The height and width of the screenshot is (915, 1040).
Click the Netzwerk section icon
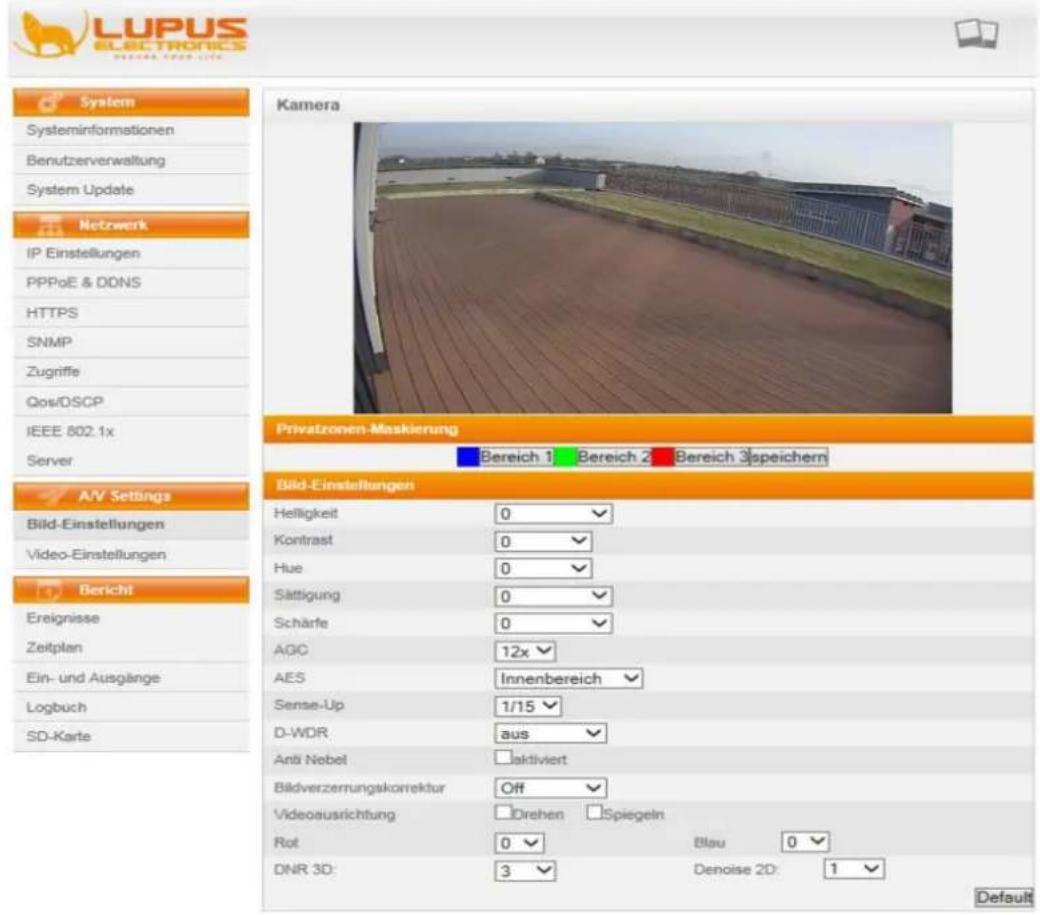[x=50, y=225]
